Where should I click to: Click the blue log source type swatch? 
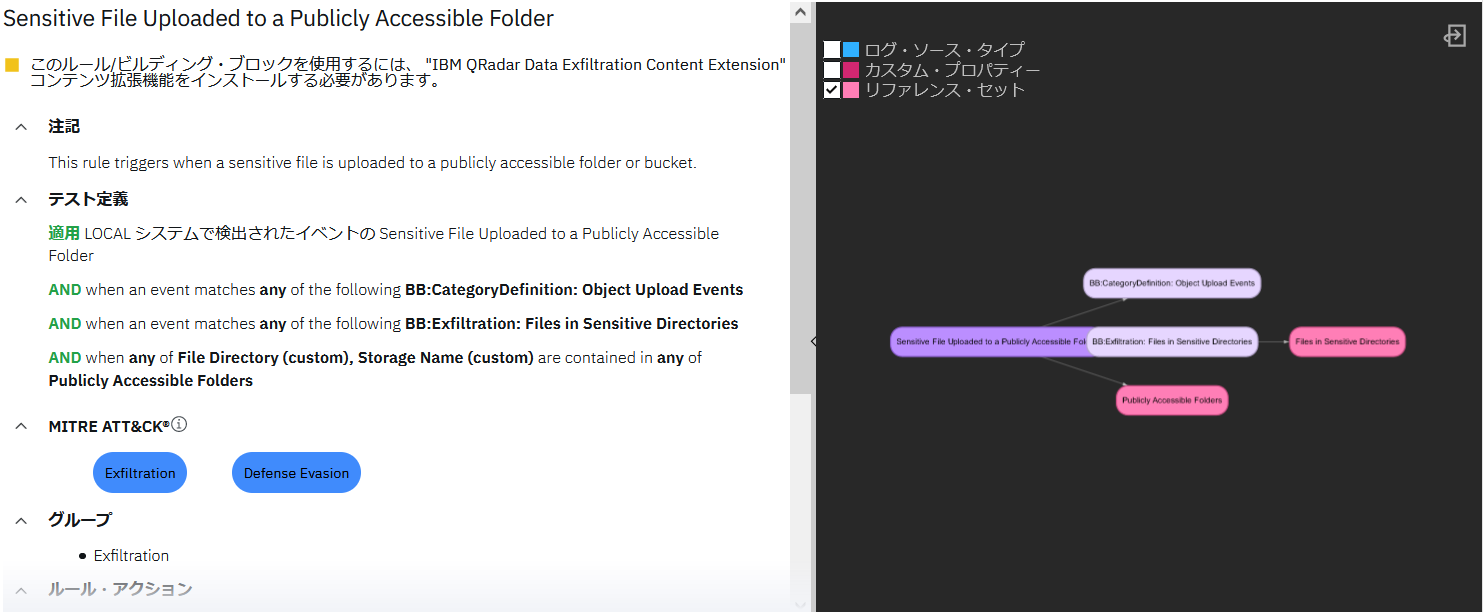tap(851, 49)
